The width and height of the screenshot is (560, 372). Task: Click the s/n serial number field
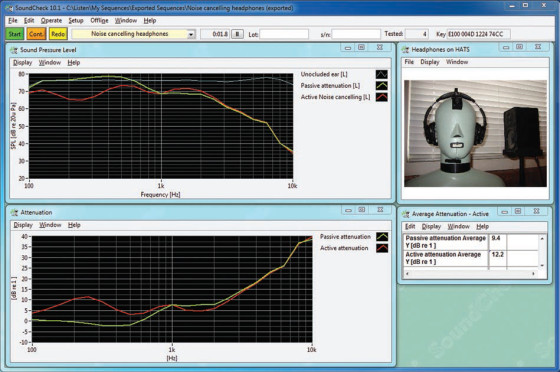point(356,34)
